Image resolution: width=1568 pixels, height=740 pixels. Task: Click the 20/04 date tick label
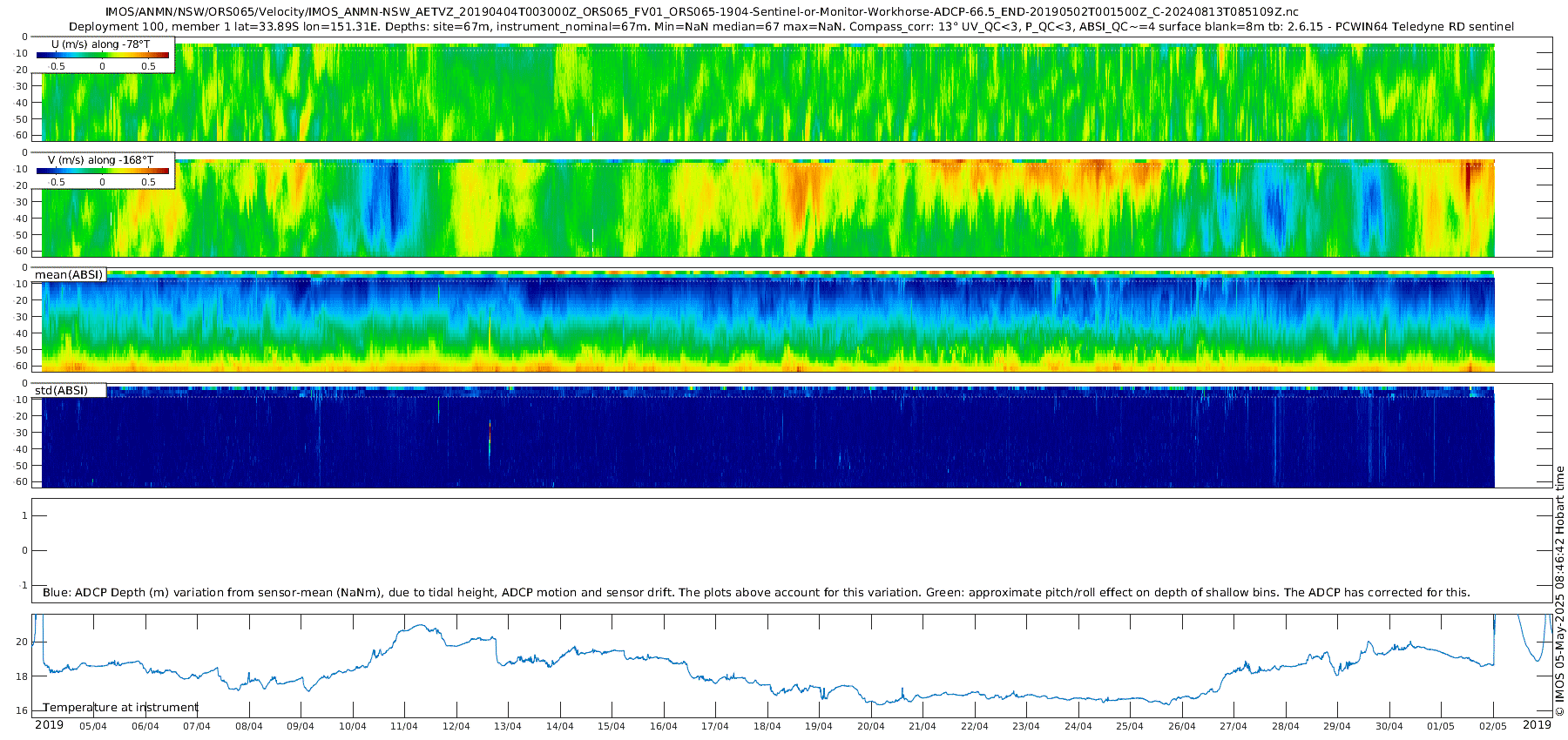coord(870,727)
